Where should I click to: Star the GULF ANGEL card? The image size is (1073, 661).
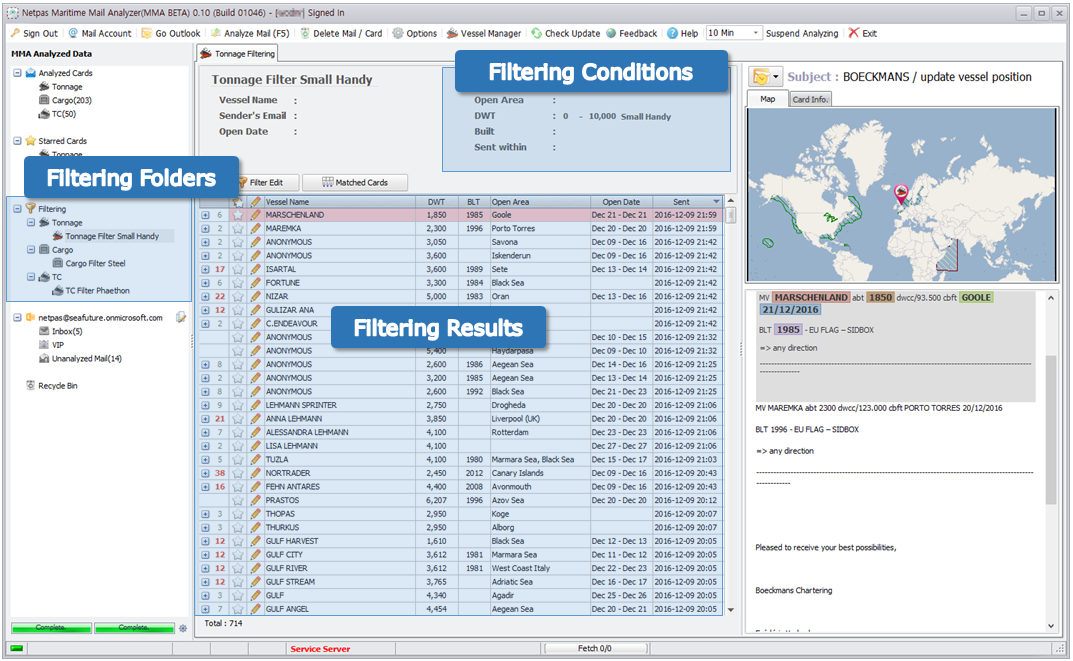coord(237,609)
